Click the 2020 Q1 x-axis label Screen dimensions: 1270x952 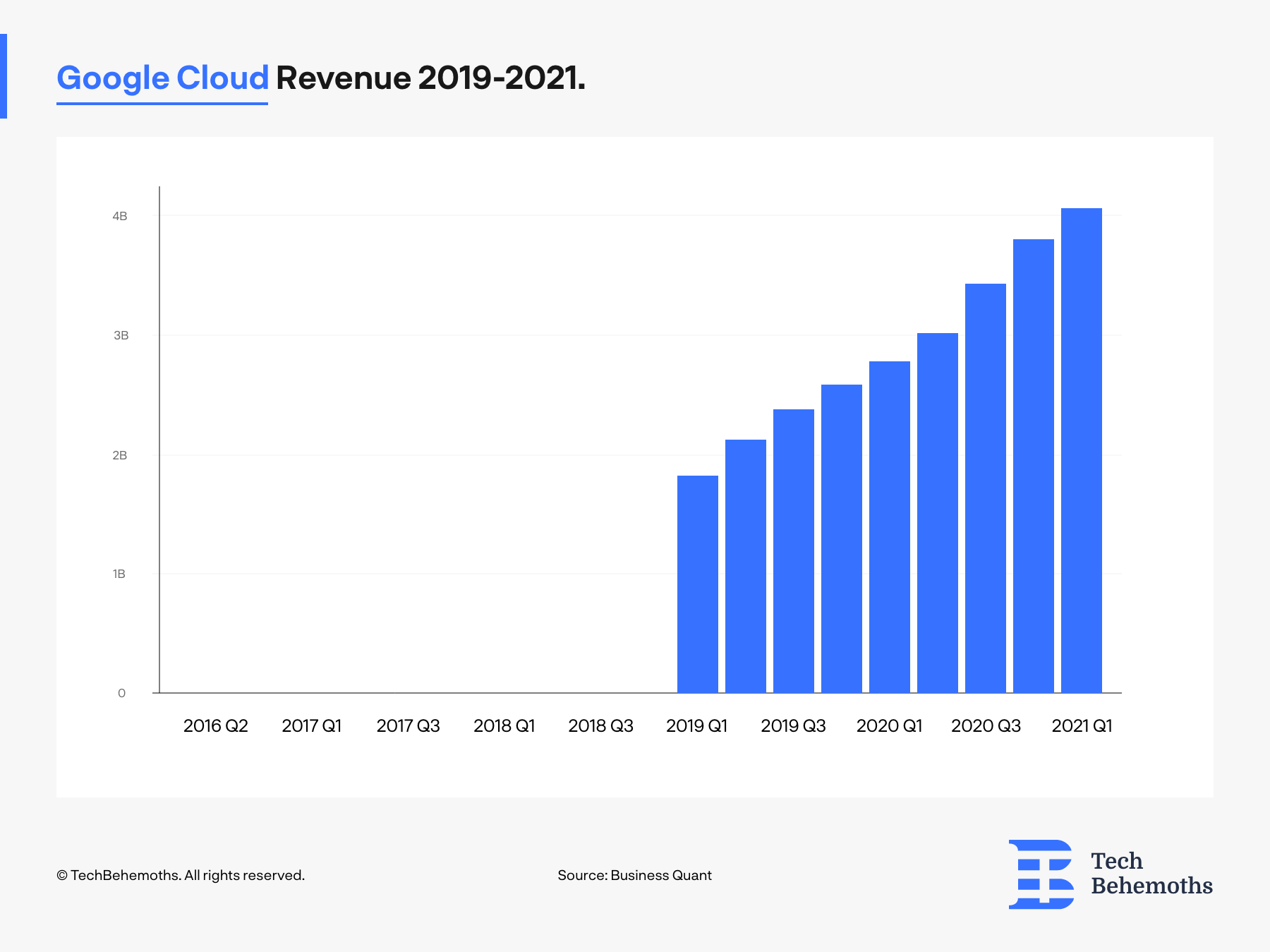[890, 725]
